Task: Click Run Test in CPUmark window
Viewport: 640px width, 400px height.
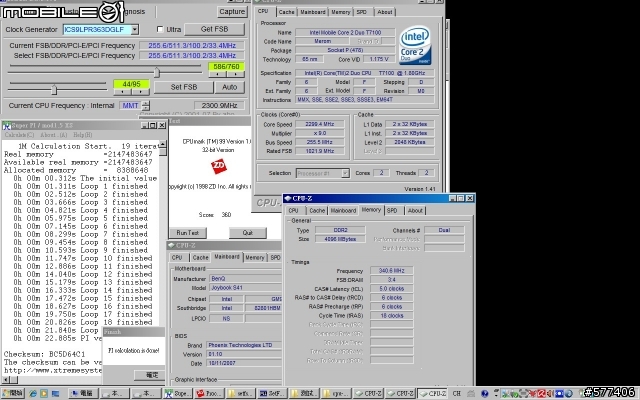Action: 187,233
